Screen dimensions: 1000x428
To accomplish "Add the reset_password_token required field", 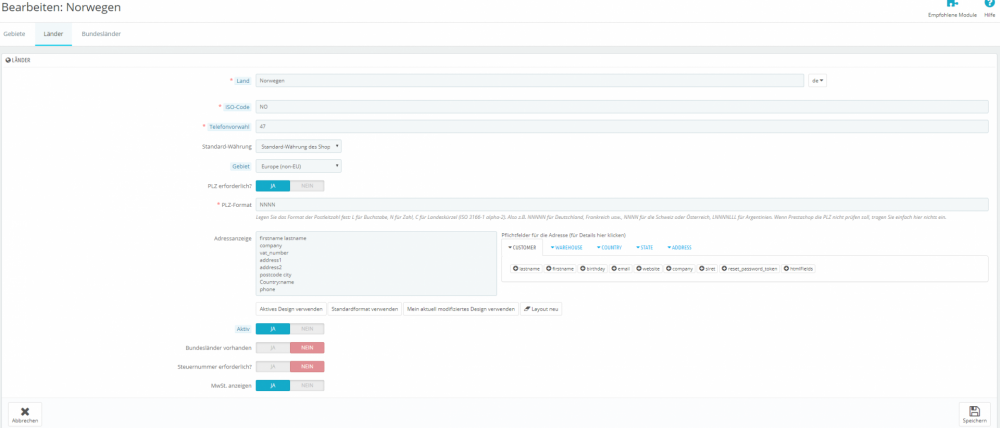I will pyautogui.click(x=750, y=269).
